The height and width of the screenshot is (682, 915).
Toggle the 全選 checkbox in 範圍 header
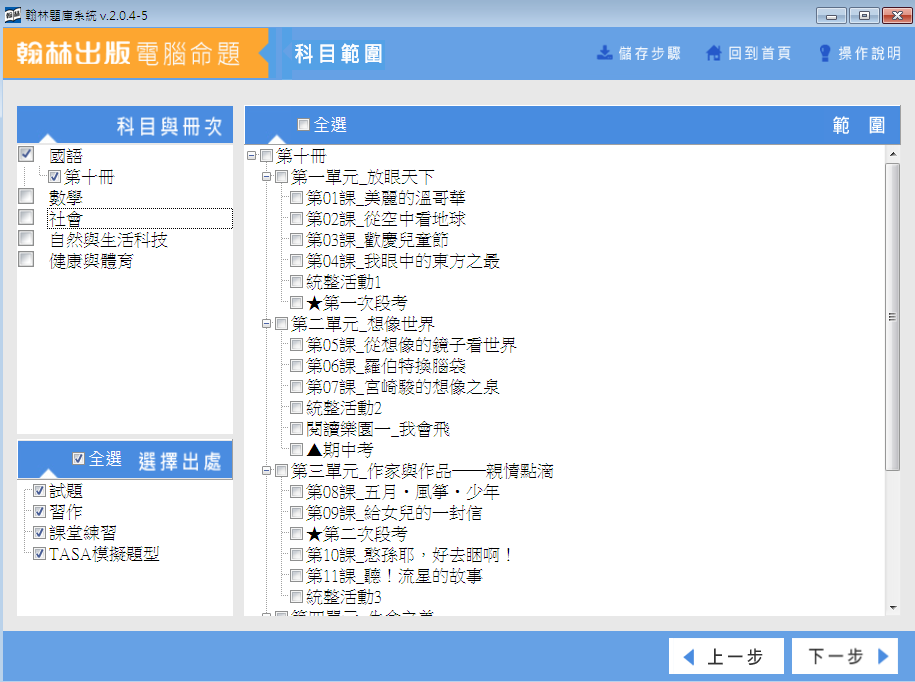click(x=304, y=125)
